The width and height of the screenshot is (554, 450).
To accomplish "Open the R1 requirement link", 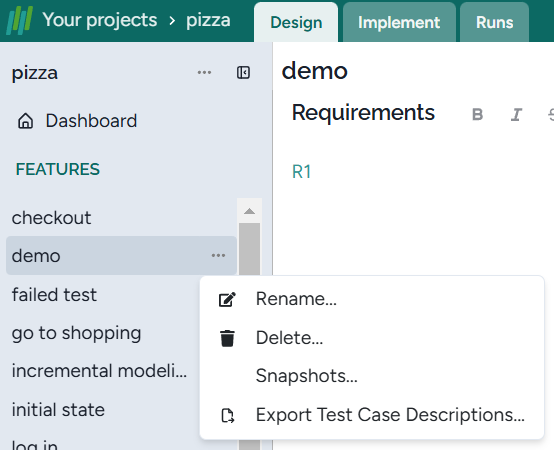I will 301,172.
